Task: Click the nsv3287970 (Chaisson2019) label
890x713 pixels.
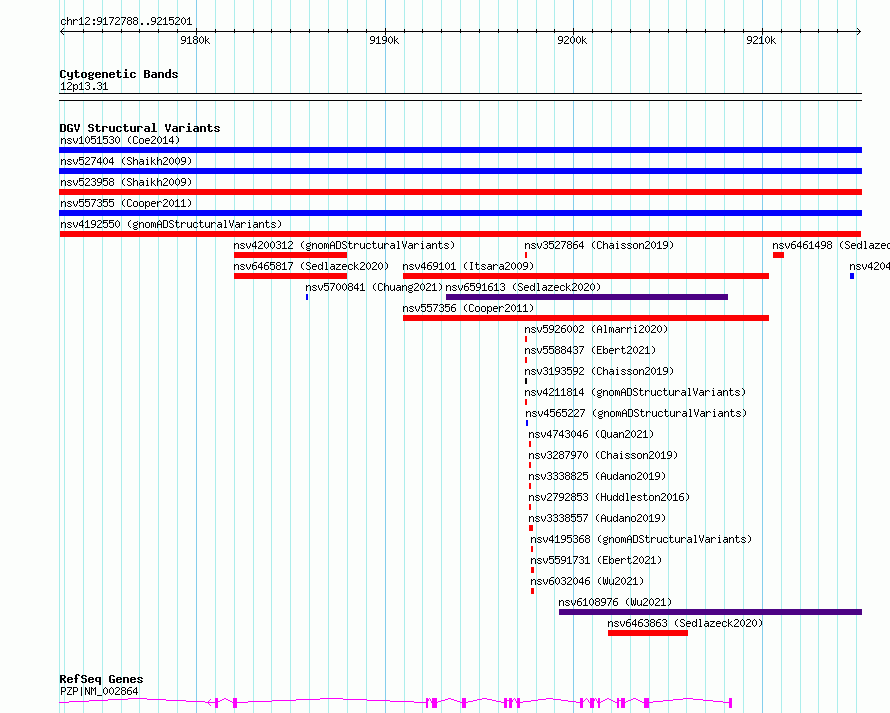Action: [x=603, y=455]
